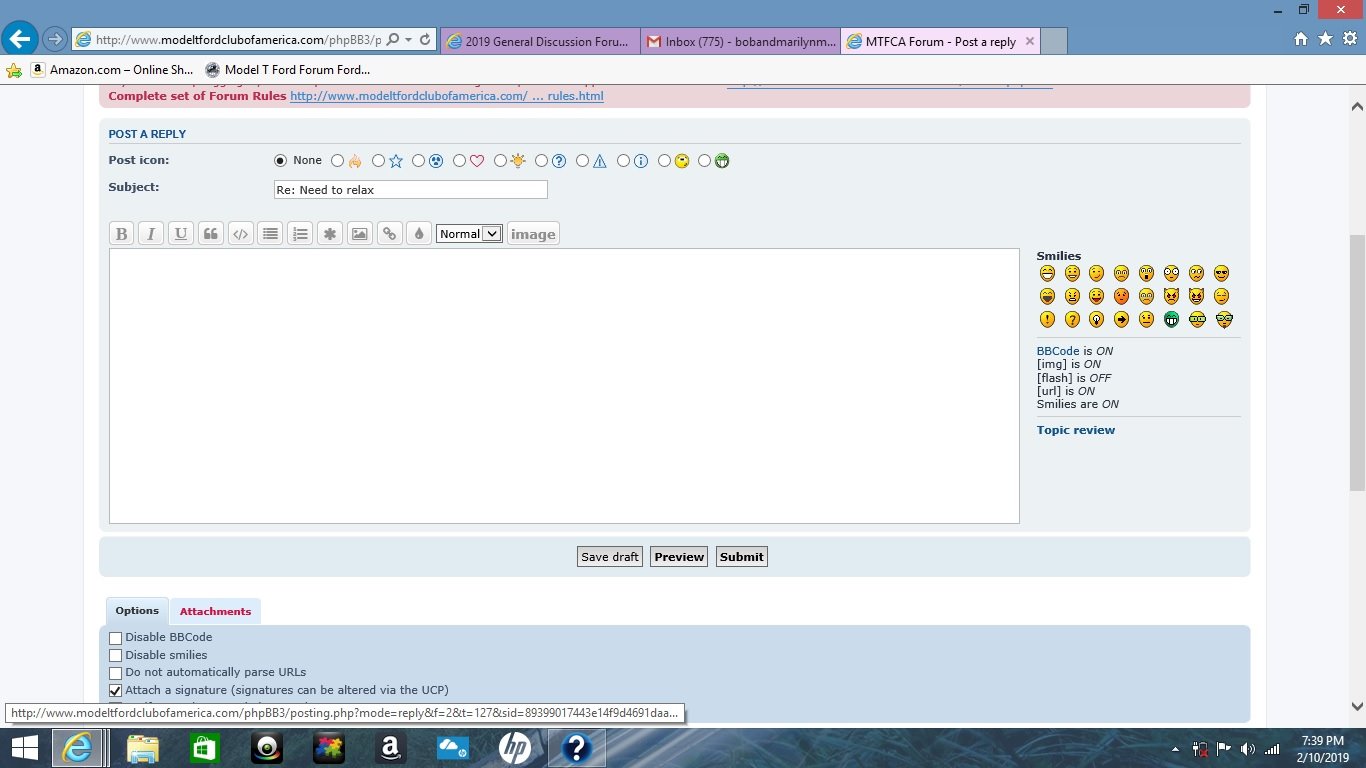Insert image using the picture icon

tap(360, 234)
